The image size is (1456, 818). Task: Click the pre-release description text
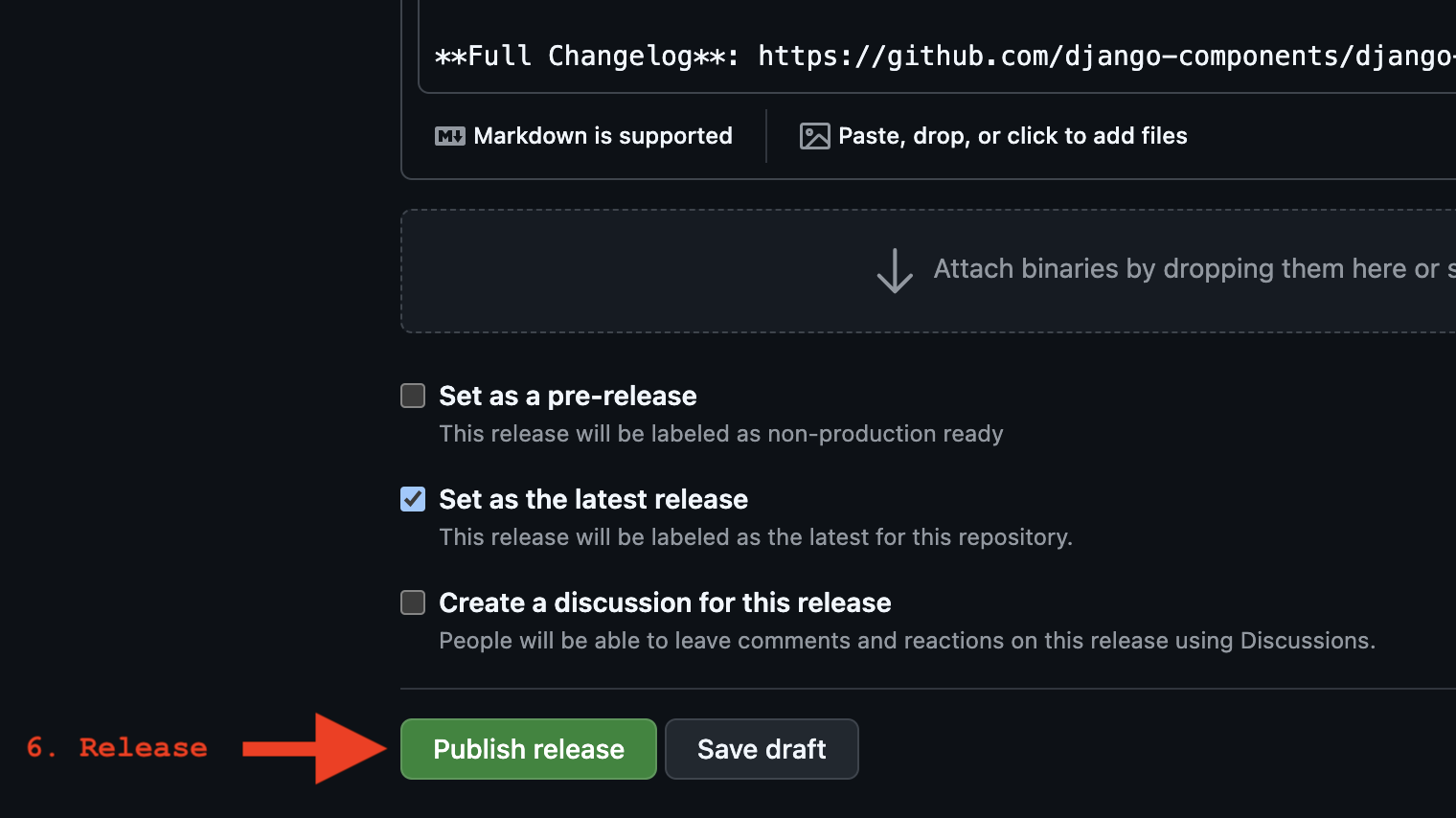pyautogui.click(x=721, y=433)
